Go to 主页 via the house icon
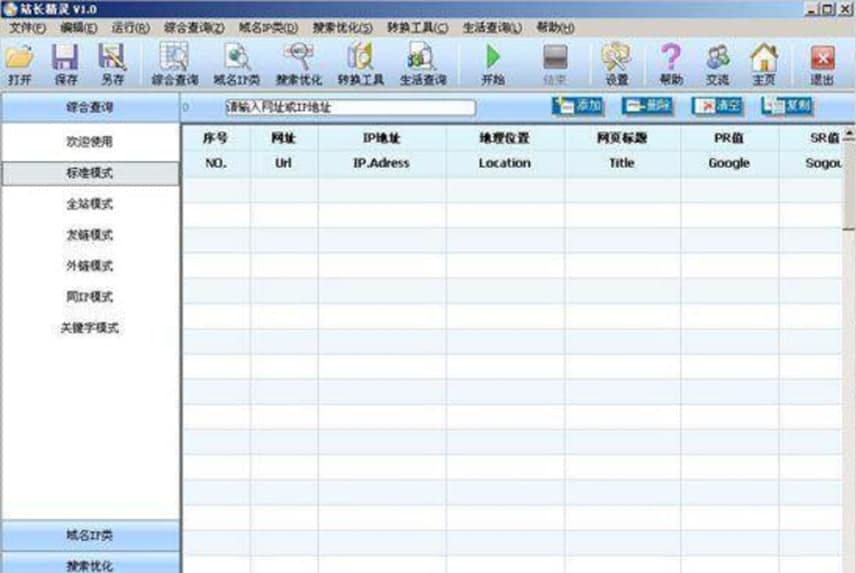The width and height of the screenshot is (856, 573). pos(764,64)
